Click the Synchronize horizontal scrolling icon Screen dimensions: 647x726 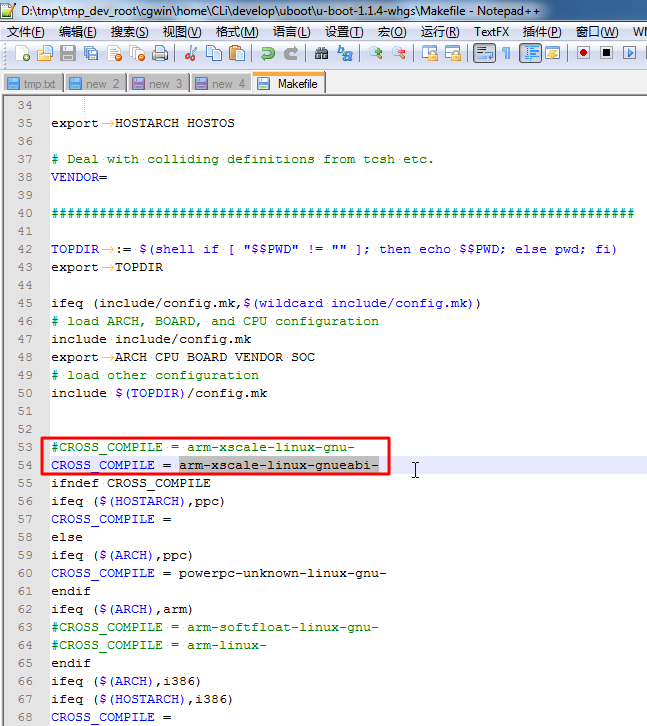click(x=452, y=53)
